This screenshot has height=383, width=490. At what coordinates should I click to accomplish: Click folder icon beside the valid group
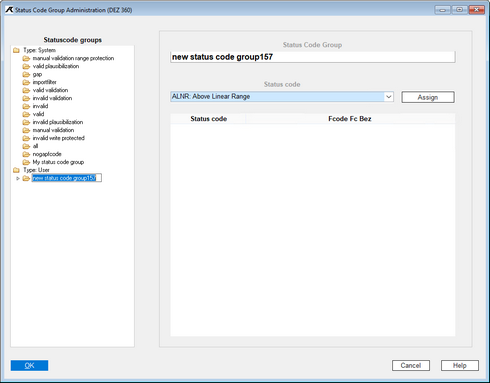(x=26, y=114)
